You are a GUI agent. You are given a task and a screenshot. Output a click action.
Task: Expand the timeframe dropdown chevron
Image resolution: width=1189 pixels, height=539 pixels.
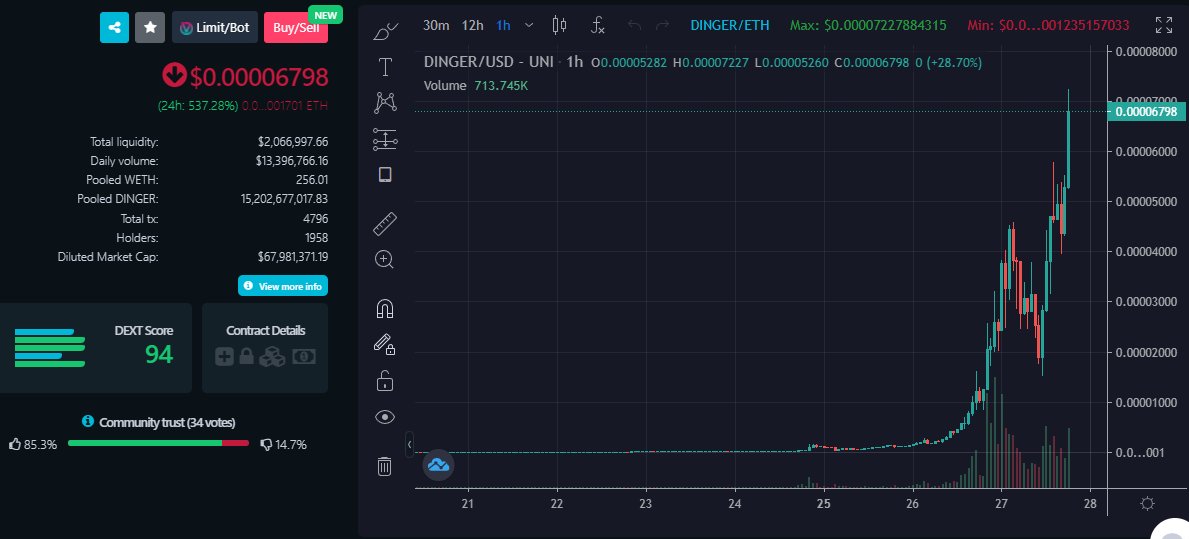[529, 25]
